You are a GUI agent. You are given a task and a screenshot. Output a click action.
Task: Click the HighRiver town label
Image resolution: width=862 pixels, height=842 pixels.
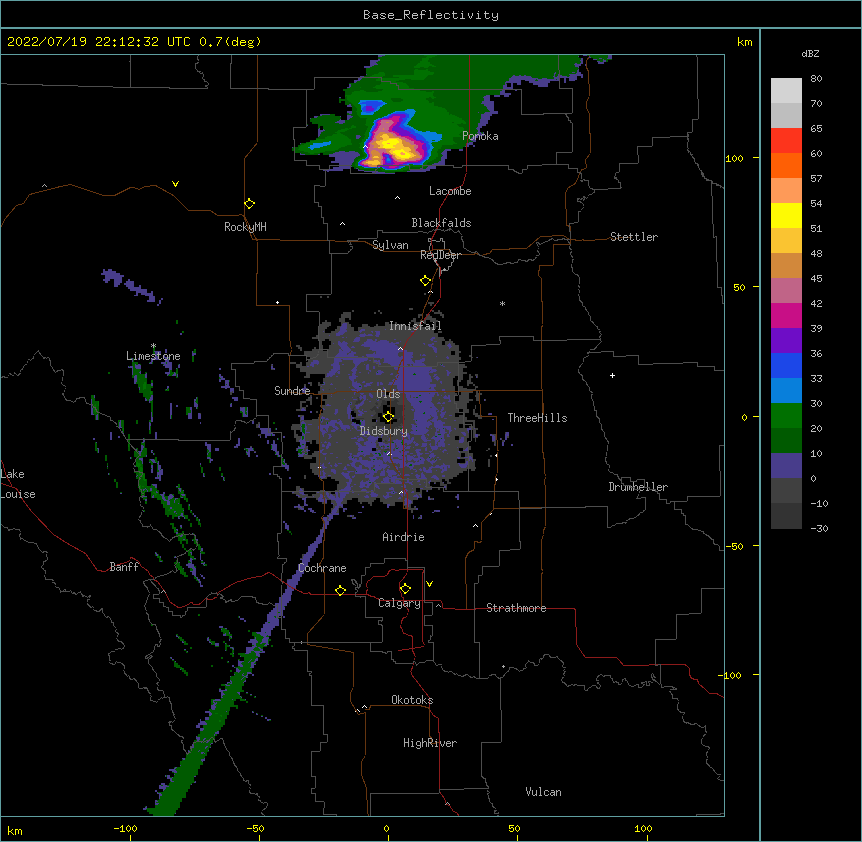click(430, 743)
